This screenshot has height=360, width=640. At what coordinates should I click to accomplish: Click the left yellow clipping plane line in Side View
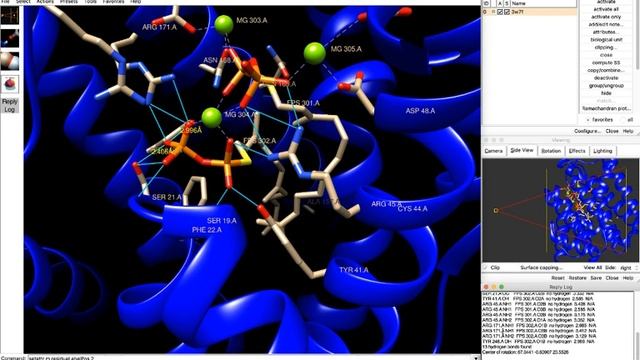click(547, 210)
